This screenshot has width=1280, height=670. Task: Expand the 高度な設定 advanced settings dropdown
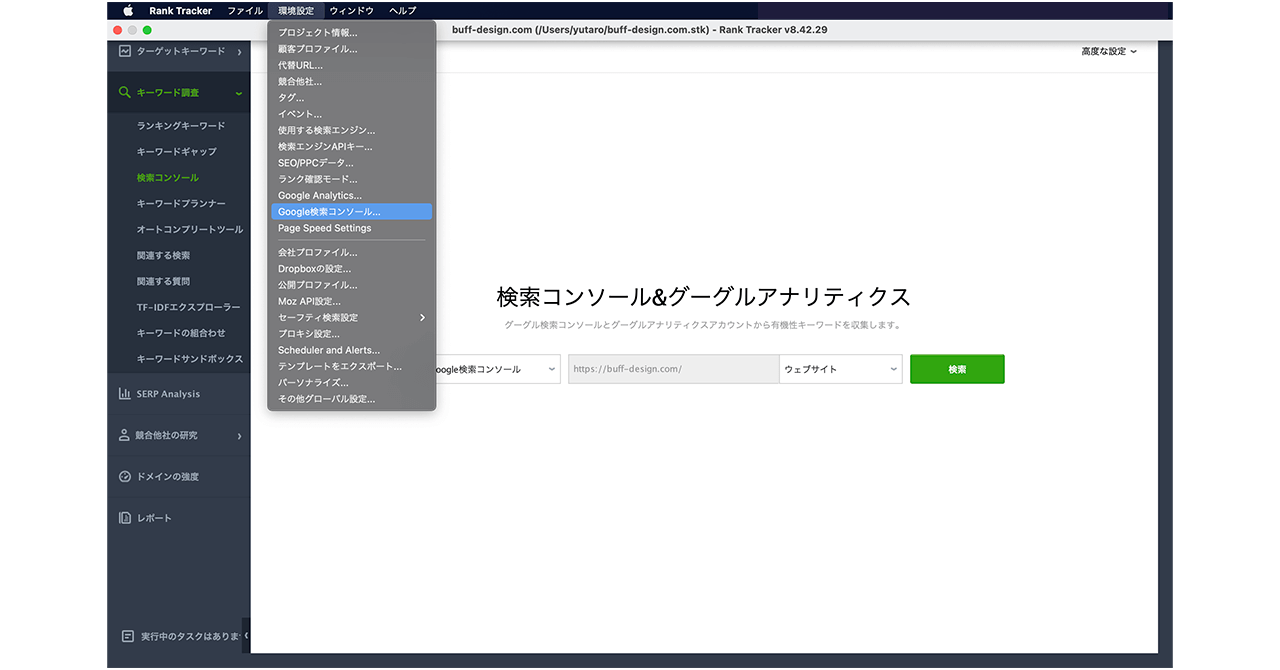[x=1109, y=52]
